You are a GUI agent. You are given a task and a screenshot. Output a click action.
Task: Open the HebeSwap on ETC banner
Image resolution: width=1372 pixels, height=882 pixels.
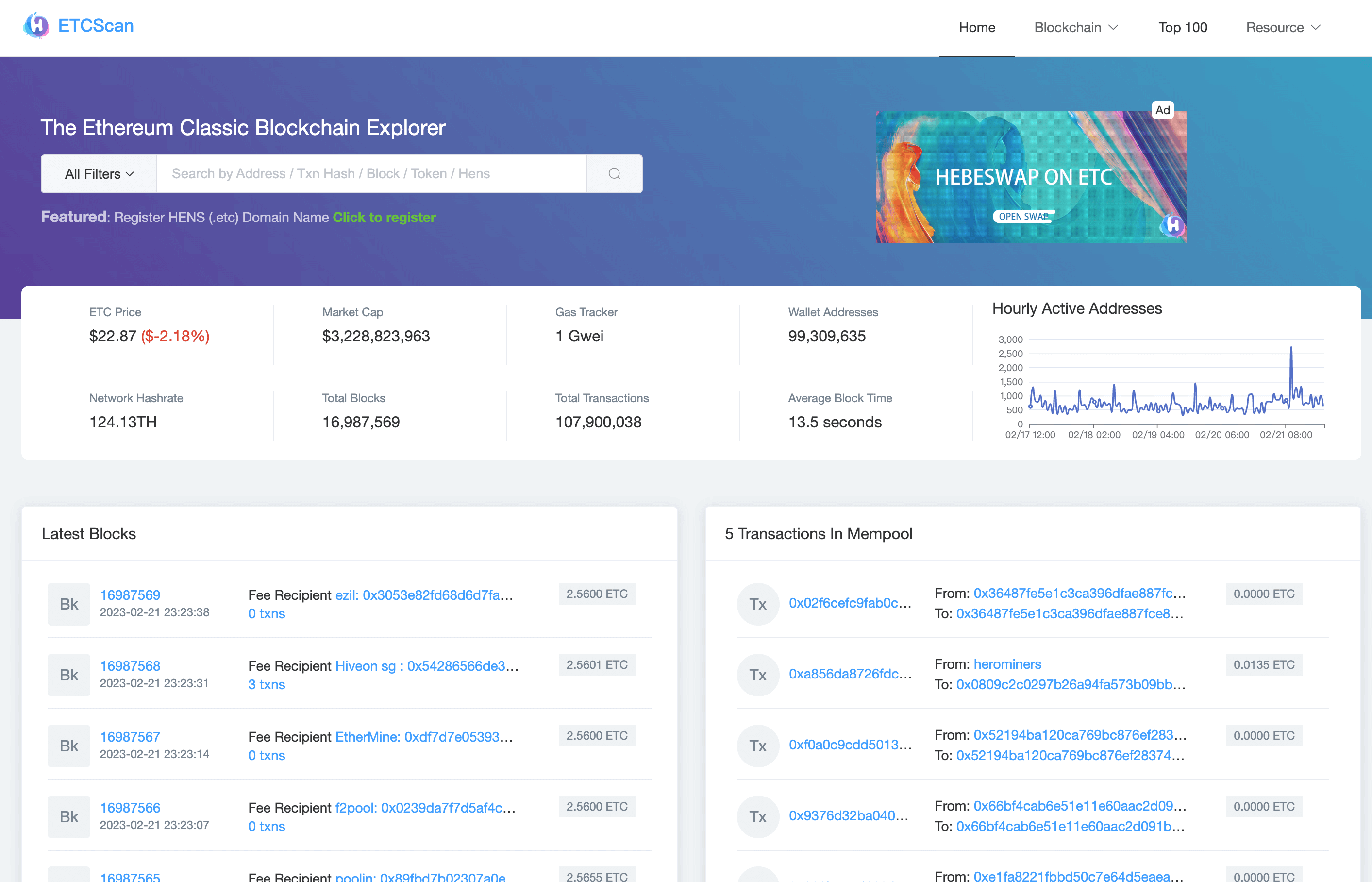(x=1030, y=177)
